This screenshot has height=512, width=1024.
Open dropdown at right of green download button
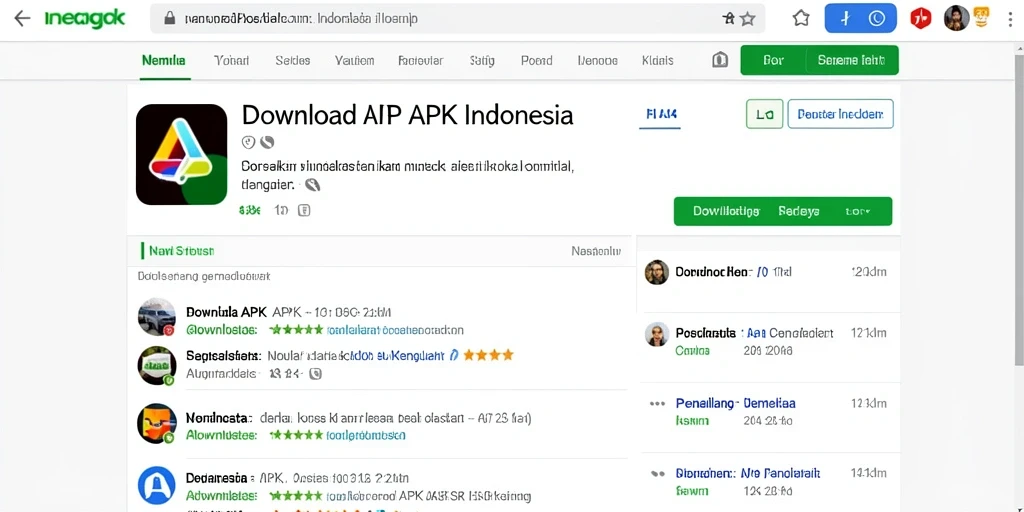(x=857, y=212)
